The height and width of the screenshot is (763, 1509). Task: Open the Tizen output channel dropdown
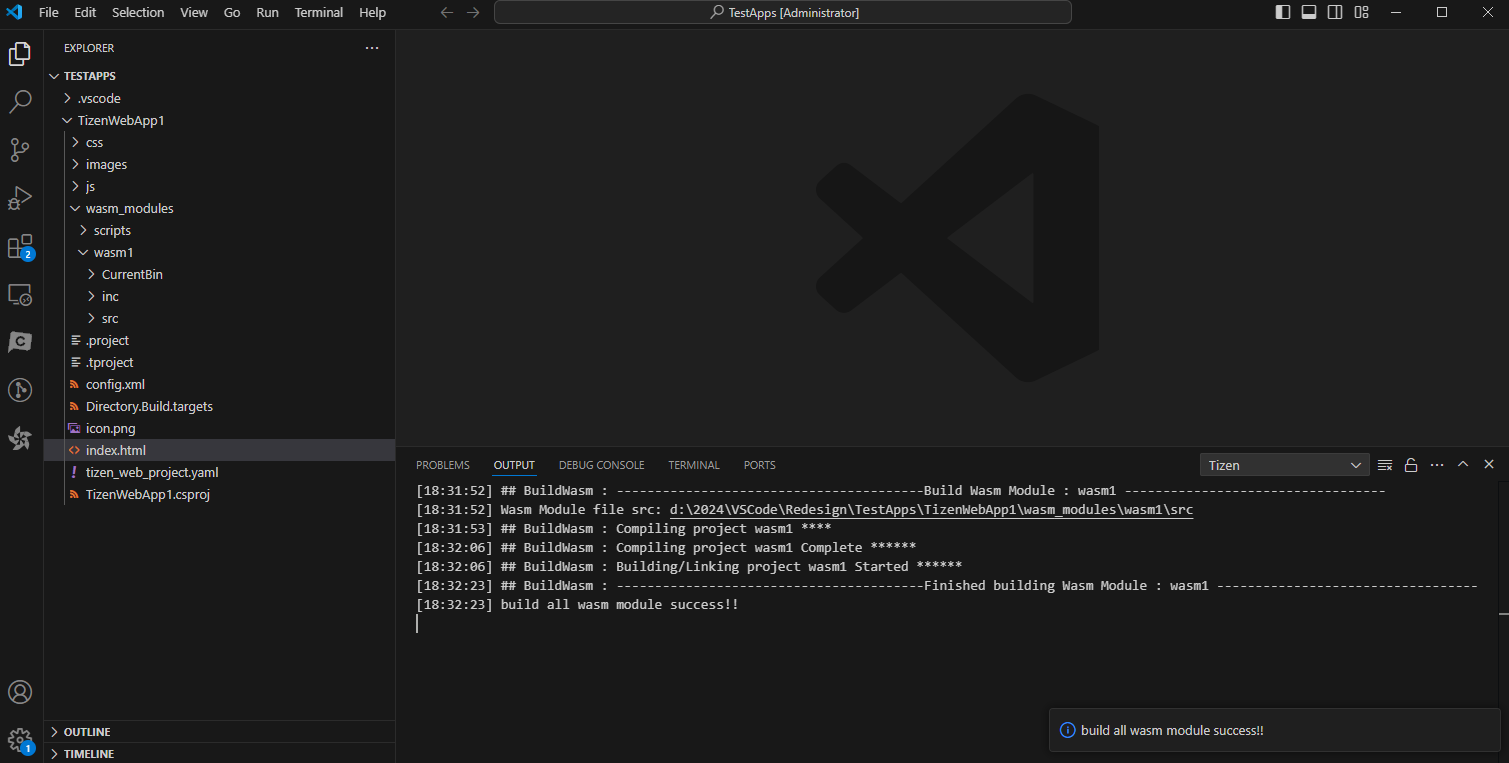click(x=1284, y=464)
